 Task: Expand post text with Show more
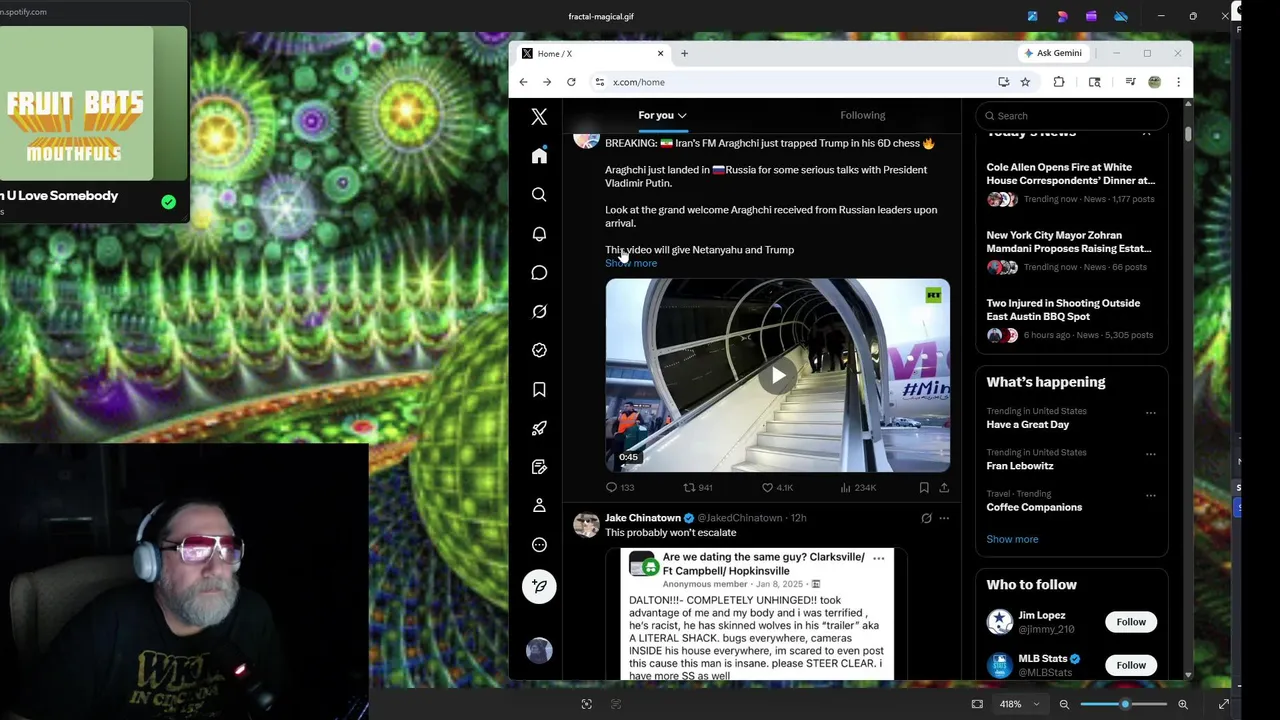pyautogui.click(x=631, y=263)
